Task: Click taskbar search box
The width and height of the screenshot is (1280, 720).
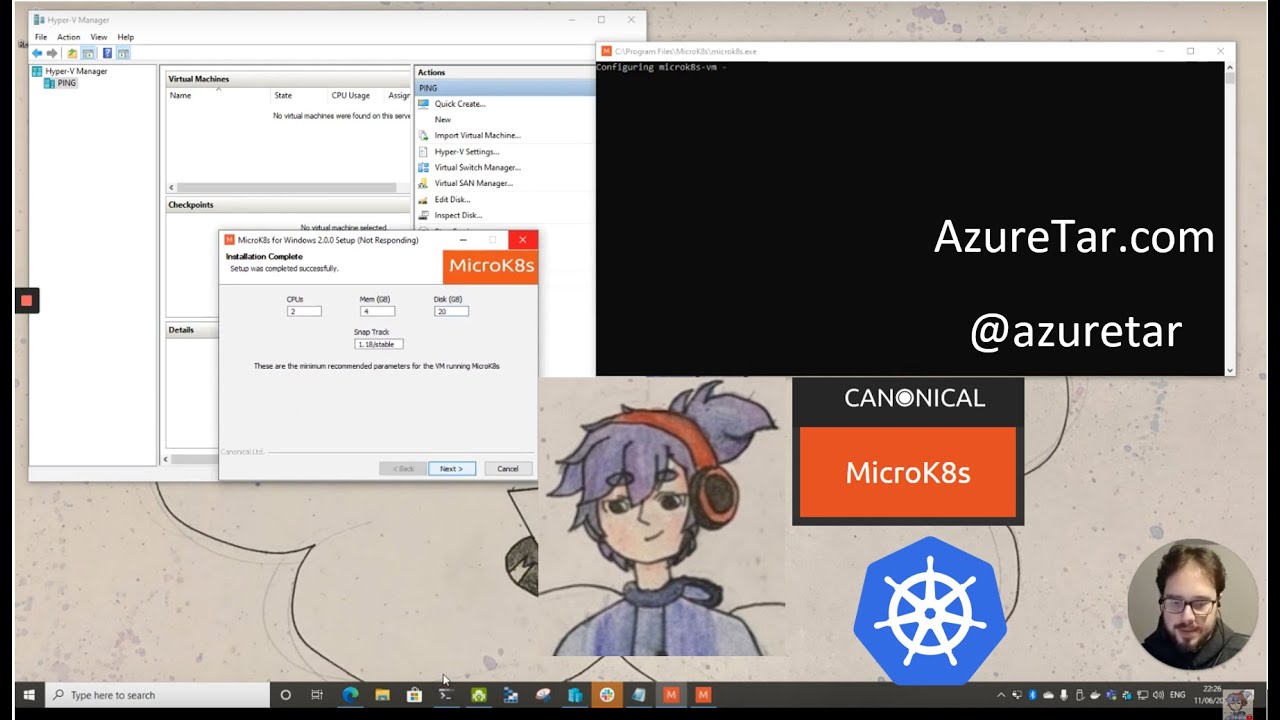Action: [x=158, y=695]
